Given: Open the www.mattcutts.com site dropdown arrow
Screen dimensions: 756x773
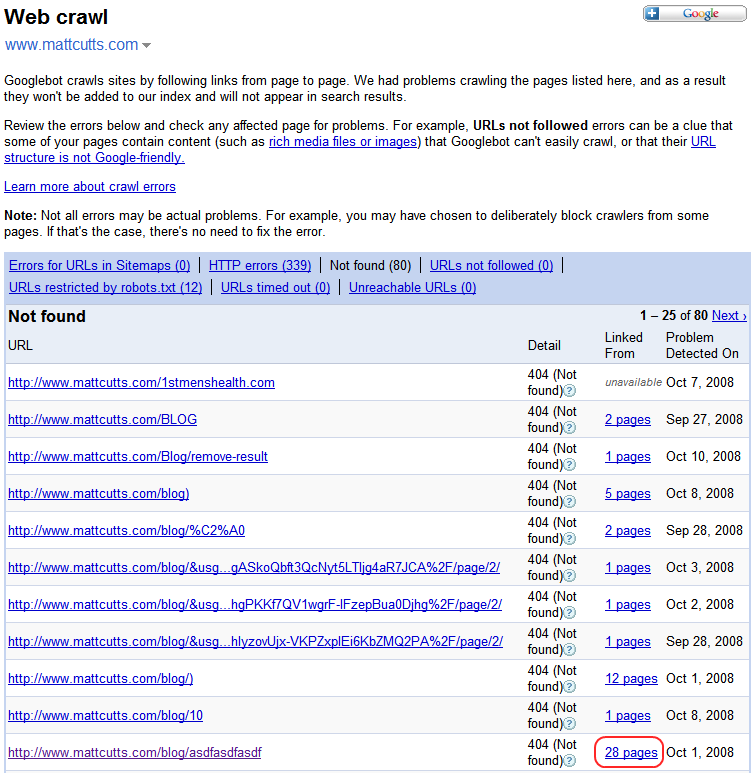Looking at the screenshot, I should [x=146, y=45].
